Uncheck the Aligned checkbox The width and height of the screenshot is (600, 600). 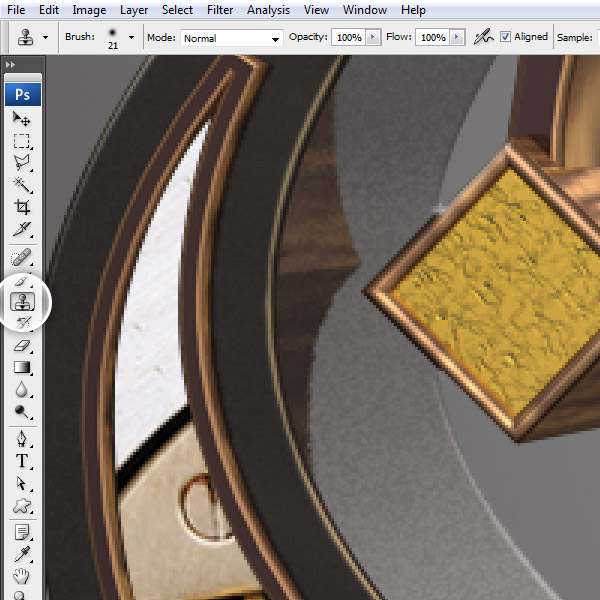coord(505,37)
